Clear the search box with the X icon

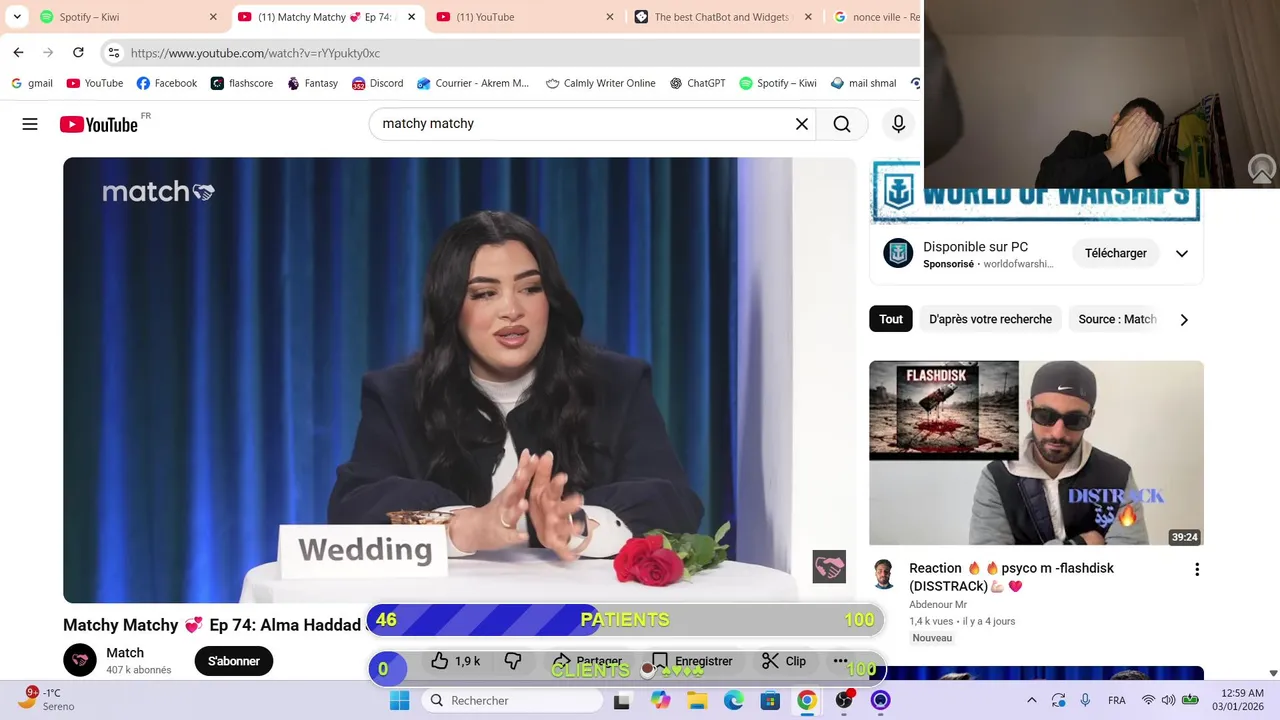(801, 124)
